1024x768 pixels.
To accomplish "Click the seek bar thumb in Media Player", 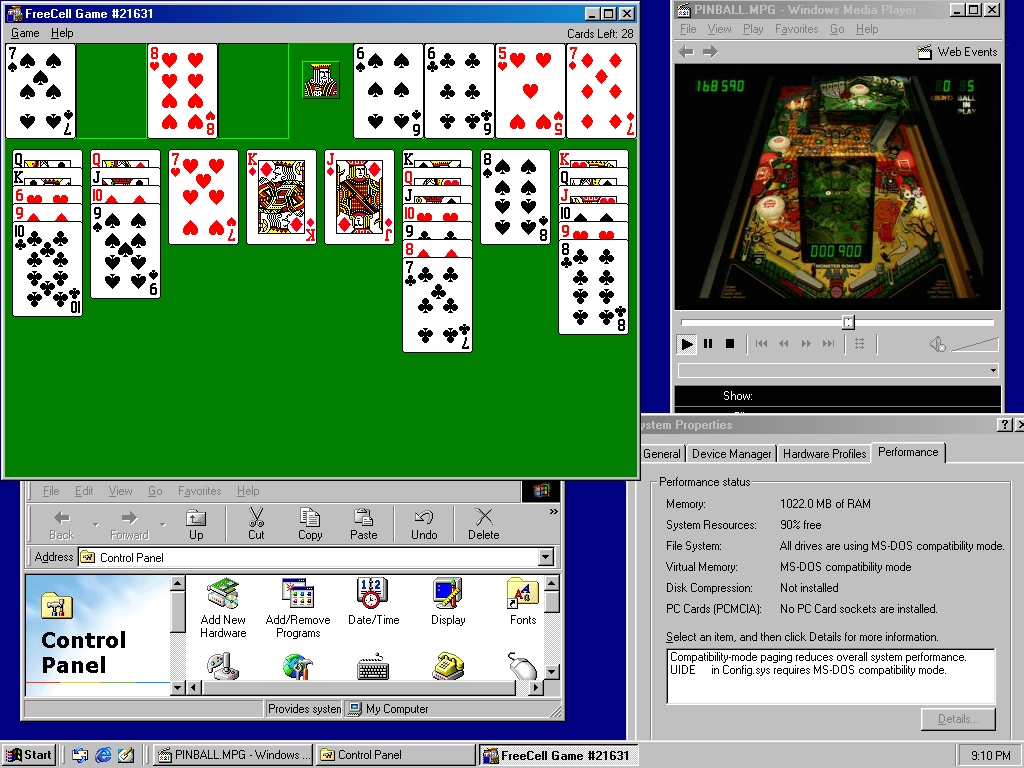I will click(848, 322).
